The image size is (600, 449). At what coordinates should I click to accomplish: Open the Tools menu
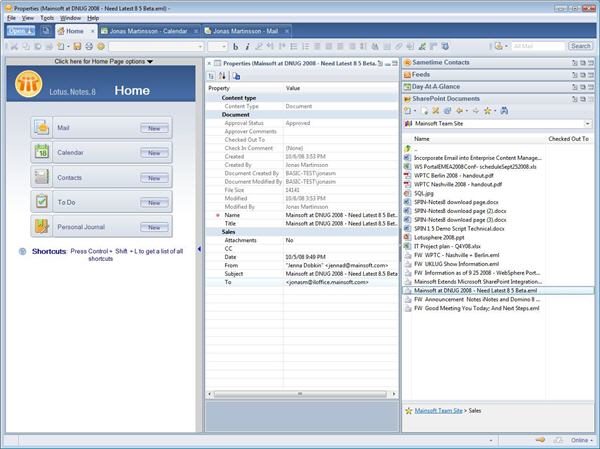click(x=47, y=18)
